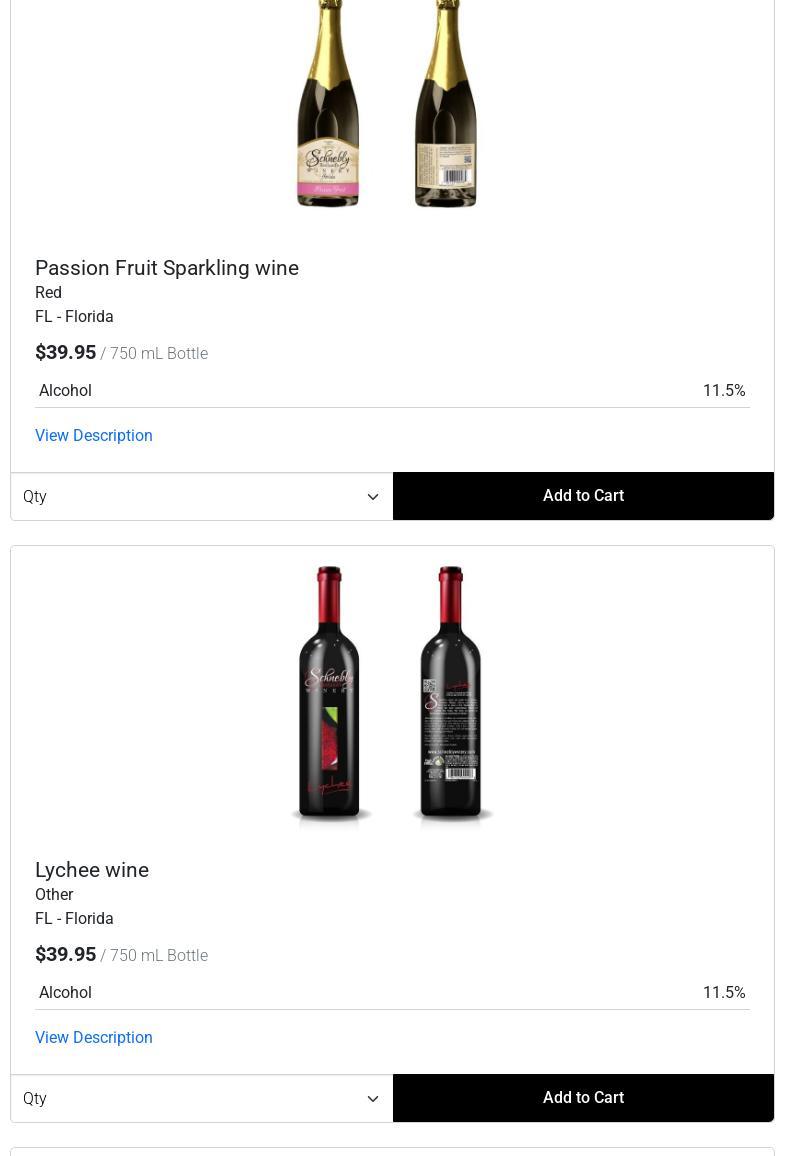Viewport: 785px width, 1156px height.
Task: Click the $39.95 price of Passion Fruit Sparkling
Action: coord(66,353)
